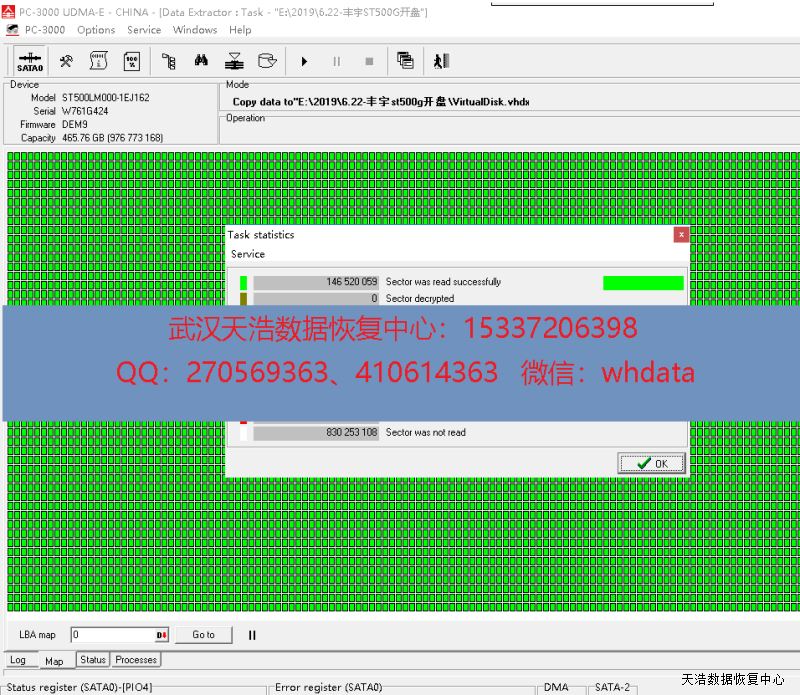Open the Options menu
This screenshot has width=800, height=695.
[x=96, y=30]
